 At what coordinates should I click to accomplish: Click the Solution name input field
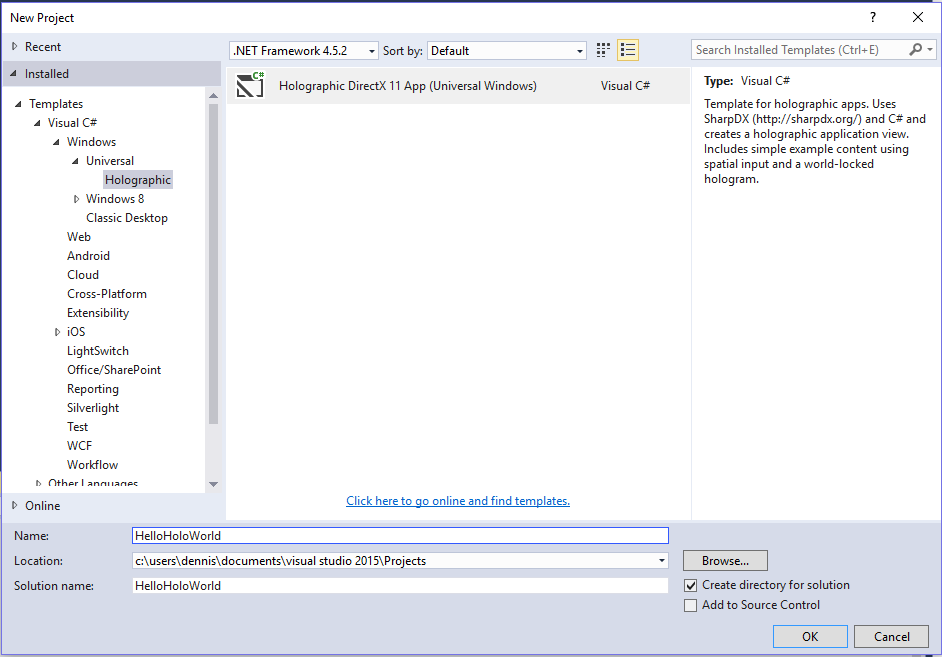[400, 586]
